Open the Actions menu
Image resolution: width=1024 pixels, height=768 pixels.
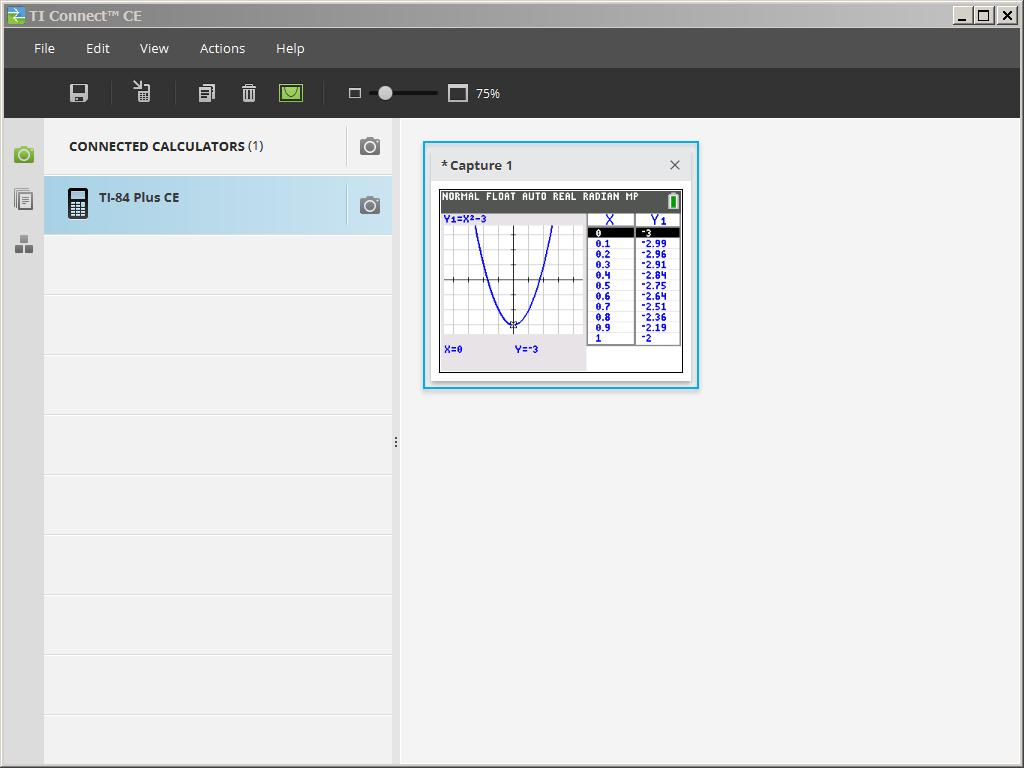[x=223, y=48]
